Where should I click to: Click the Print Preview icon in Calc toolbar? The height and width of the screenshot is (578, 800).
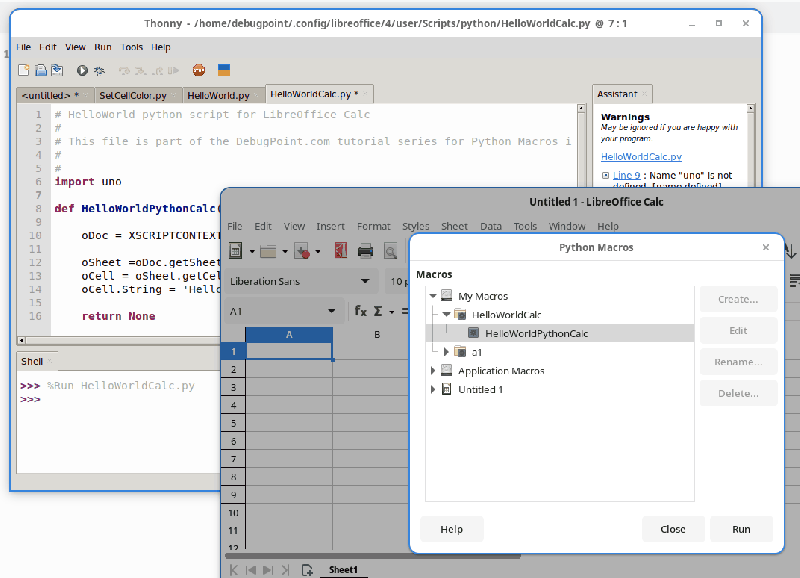(390, 252)
